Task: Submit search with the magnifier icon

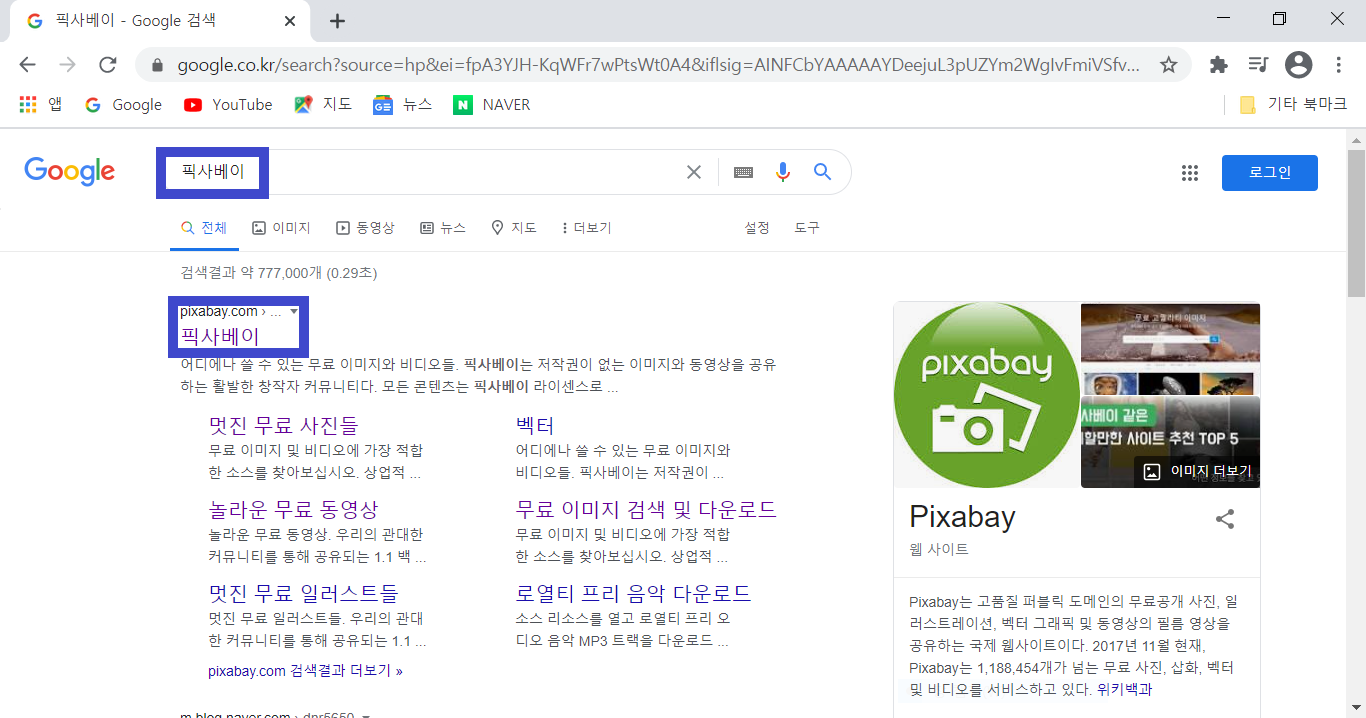Action: 822,172
